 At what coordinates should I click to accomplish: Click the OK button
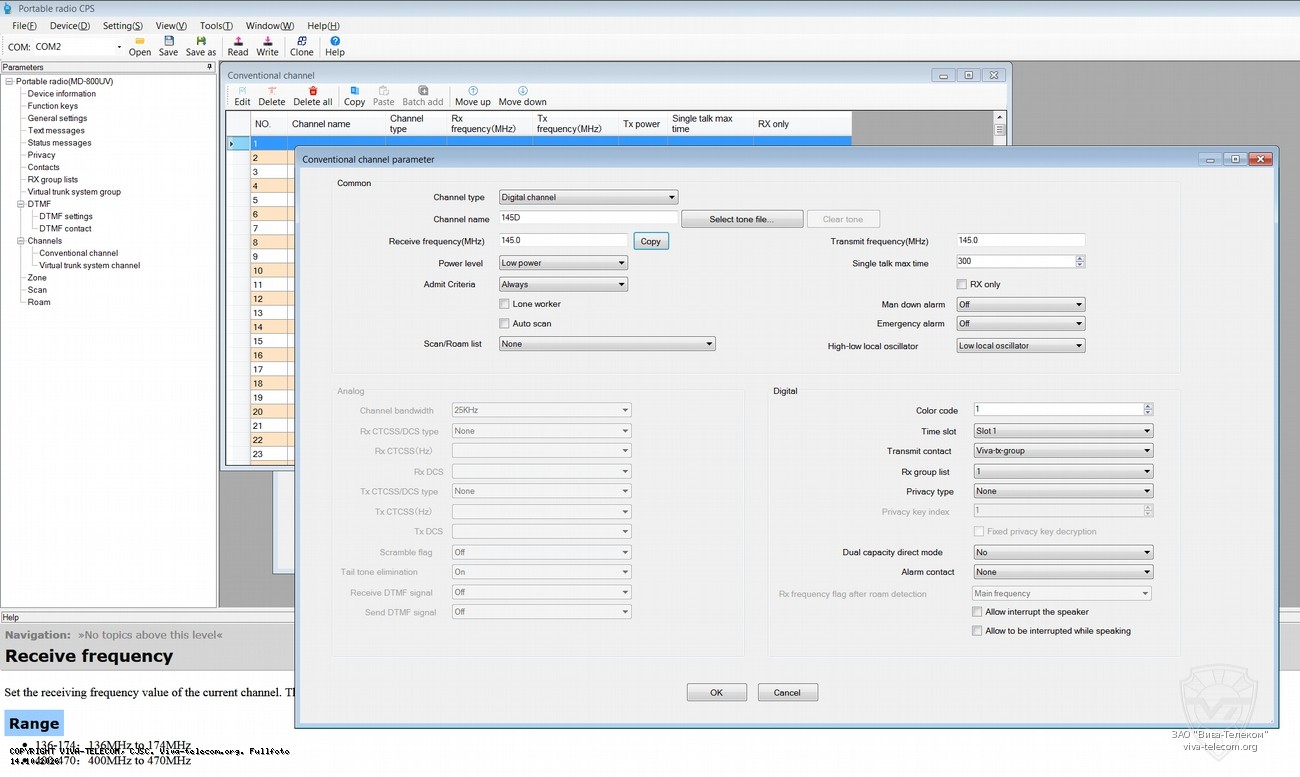tap(716, 692)
